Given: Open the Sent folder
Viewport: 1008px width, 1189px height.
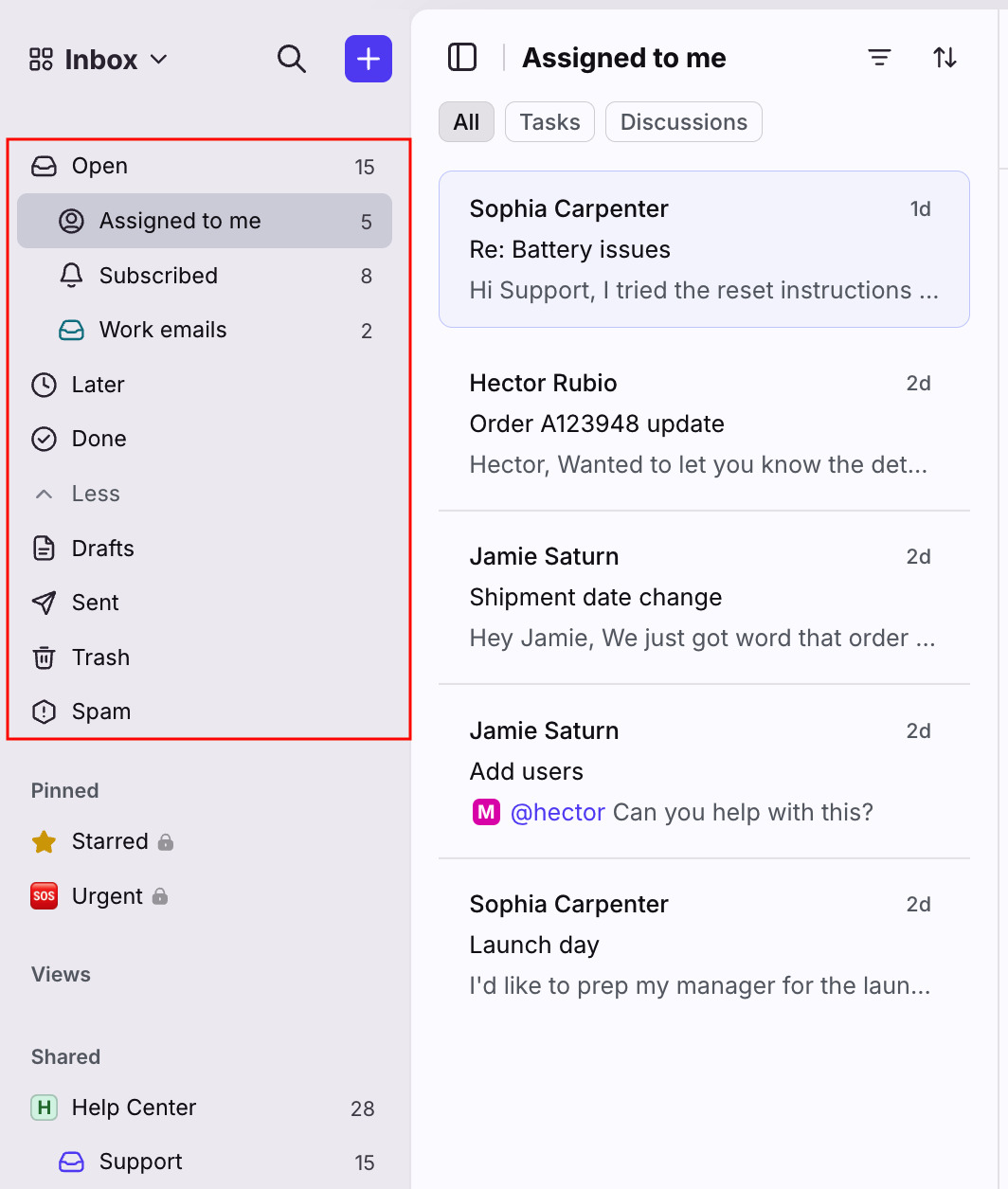Looking at the screenshot, I should (x=204, y=603).
